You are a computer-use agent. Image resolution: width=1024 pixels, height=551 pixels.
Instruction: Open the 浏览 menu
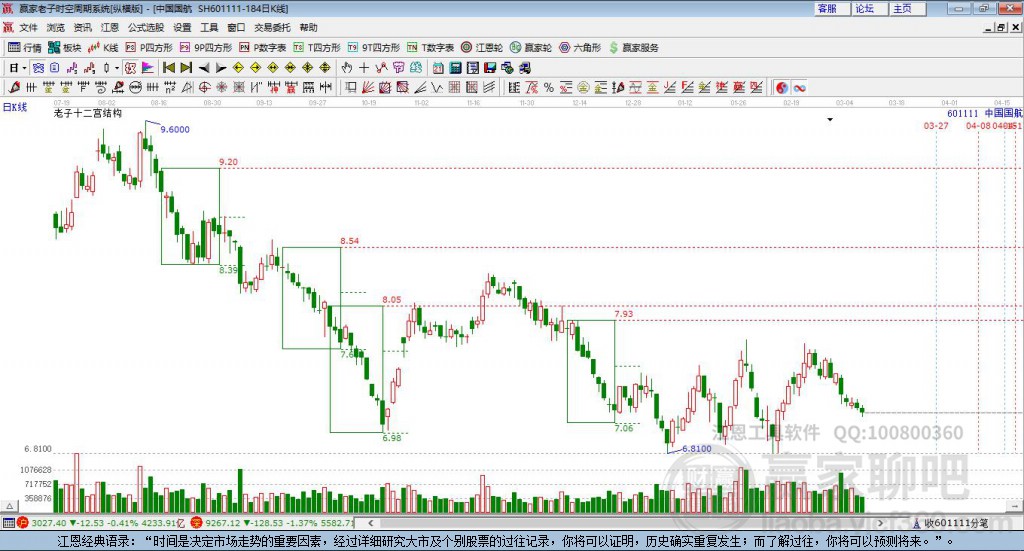[x=56, y=27]
